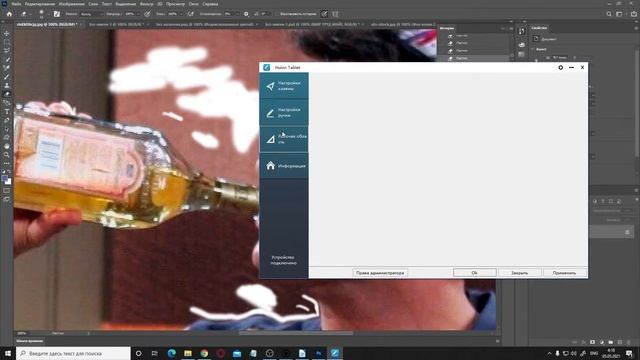This screenshot has height=360, width=640.
Task: Click the Windows taskbar search box
Action: point(73,353)
